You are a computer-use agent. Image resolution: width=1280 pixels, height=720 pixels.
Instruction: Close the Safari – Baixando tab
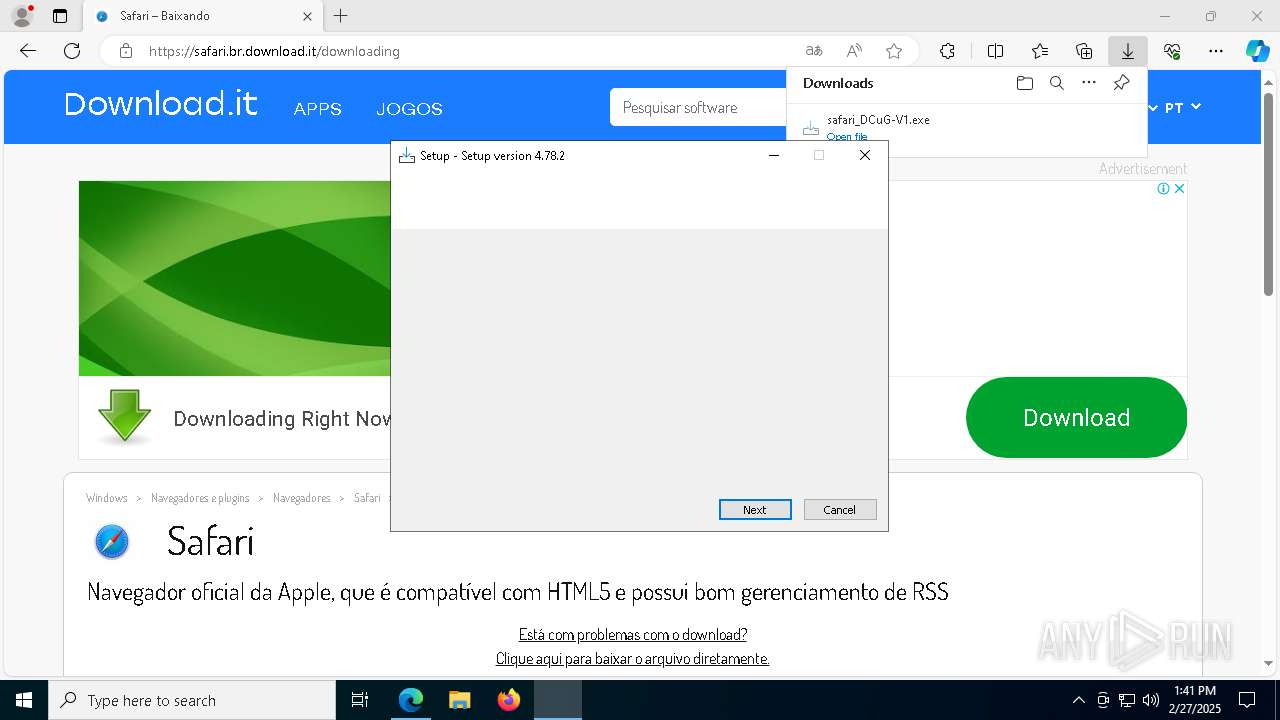click(x=307, y=16)
